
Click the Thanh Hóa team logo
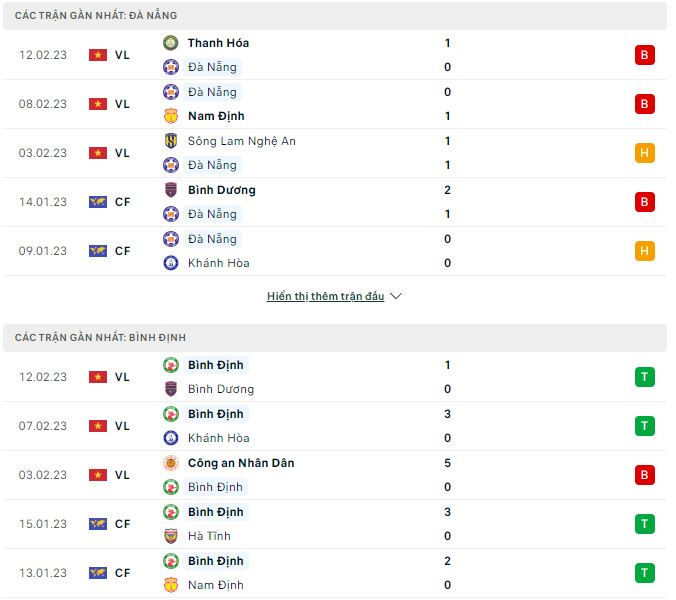(x=171, y=43)
